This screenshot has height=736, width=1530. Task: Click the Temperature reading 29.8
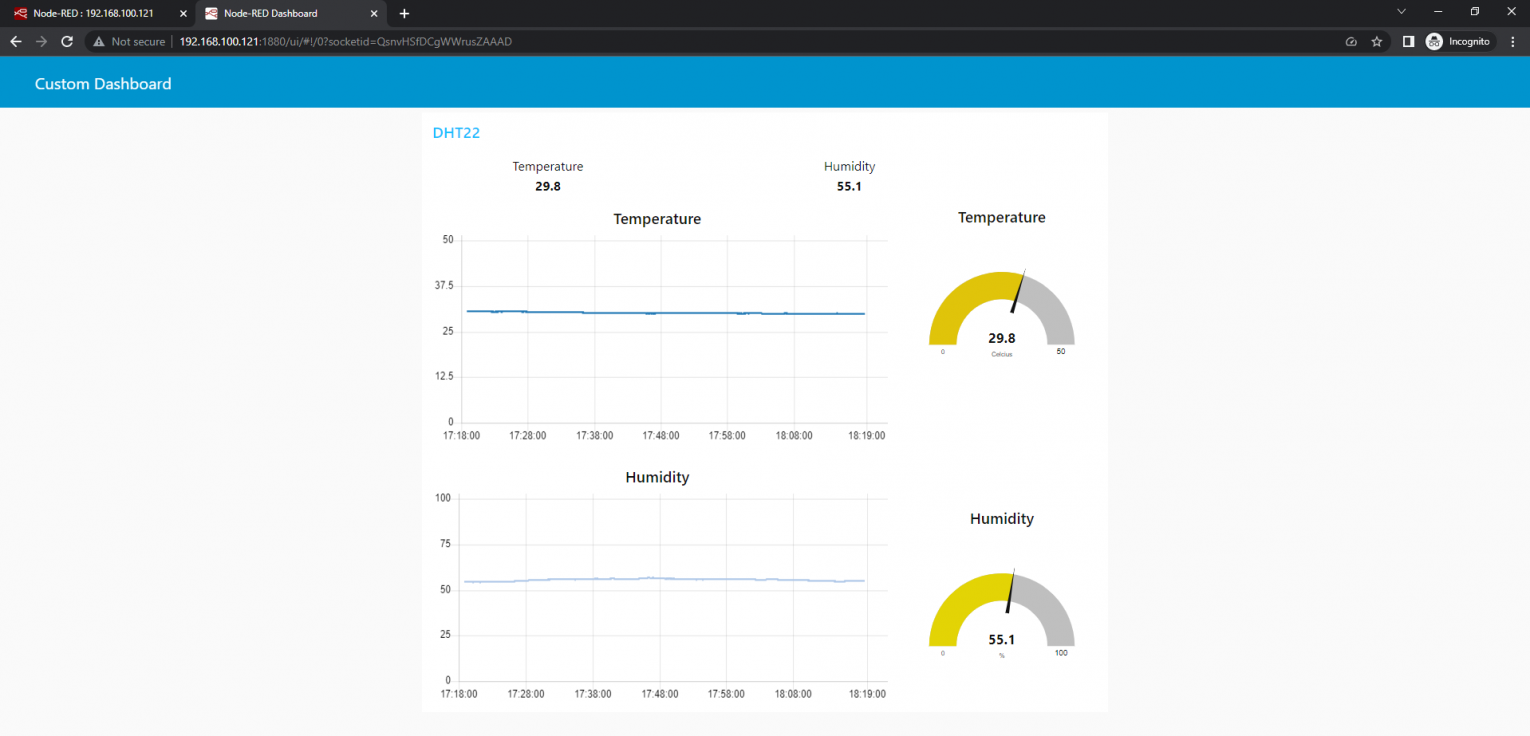point(548,186)
